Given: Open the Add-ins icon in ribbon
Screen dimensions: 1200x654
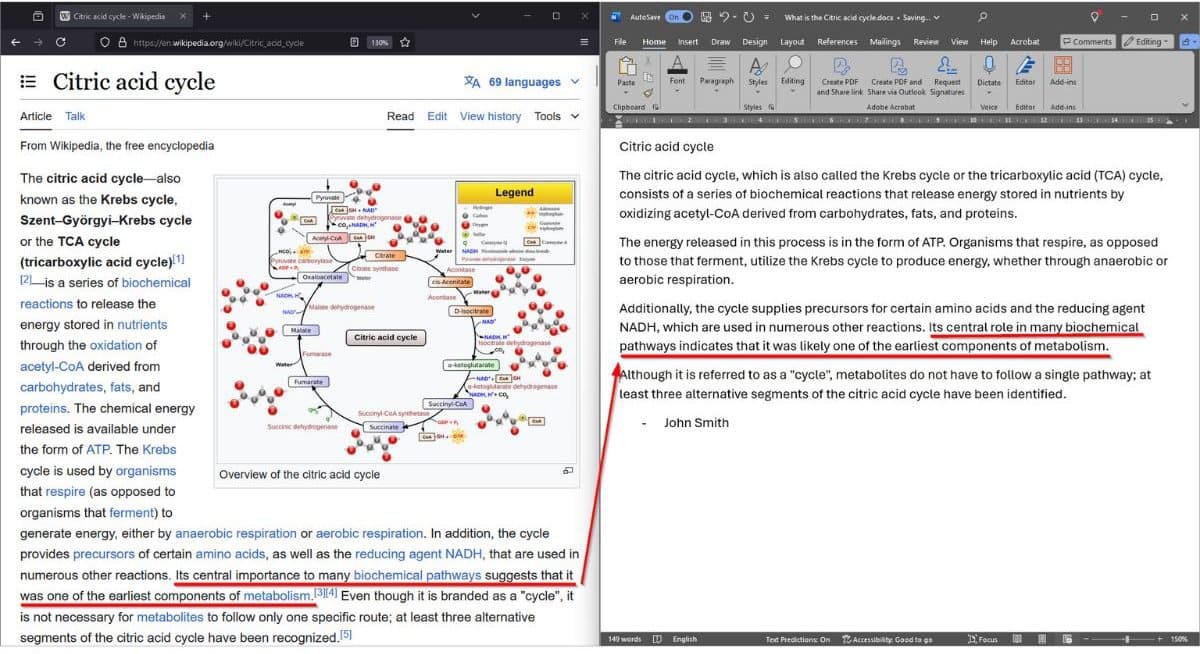Looking at the screenshot, I should pos(1063,65).
